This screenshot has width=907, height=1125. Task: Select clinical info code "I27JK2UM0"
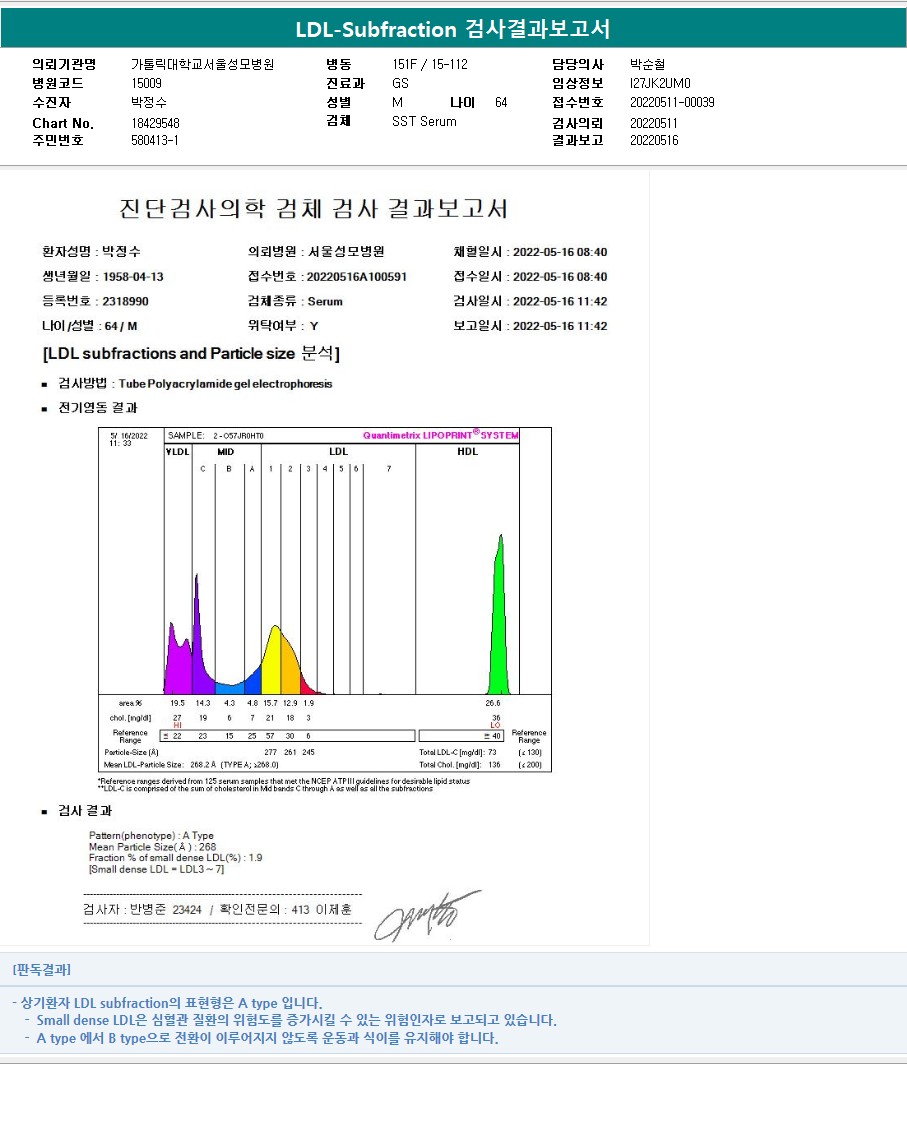[660, 83]
